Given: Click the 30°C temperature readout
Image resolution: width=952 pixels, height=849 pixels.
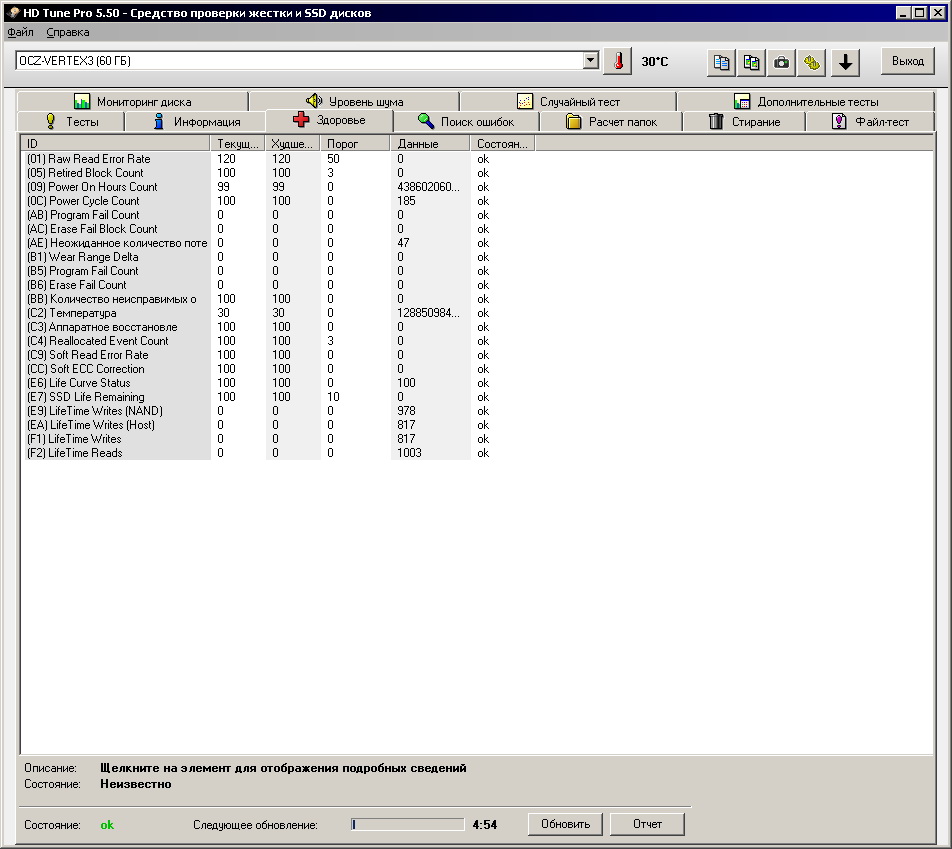Looking at the screenshot, I should click(654, 61).
